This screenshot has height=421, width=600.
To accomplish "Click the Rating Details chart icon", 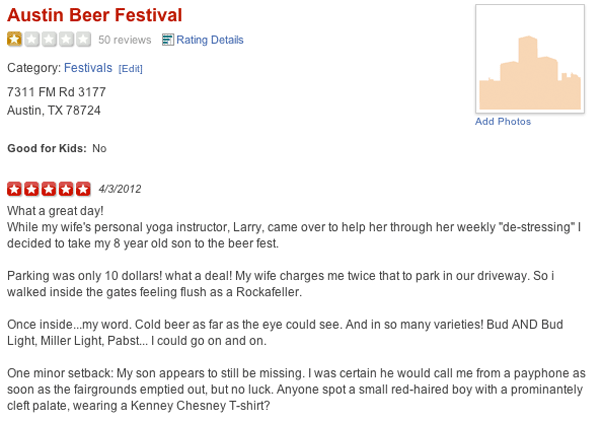I will pos(168,40).
